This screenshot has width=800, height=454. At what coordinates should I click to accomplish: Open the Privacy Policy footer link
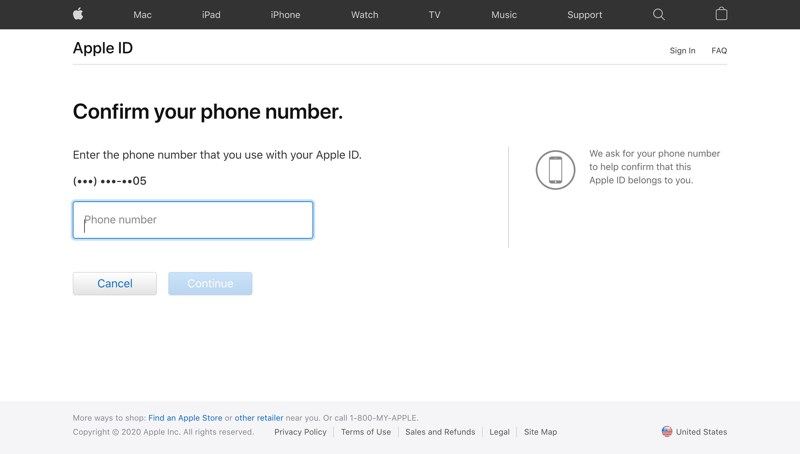[x=301, y=432]
